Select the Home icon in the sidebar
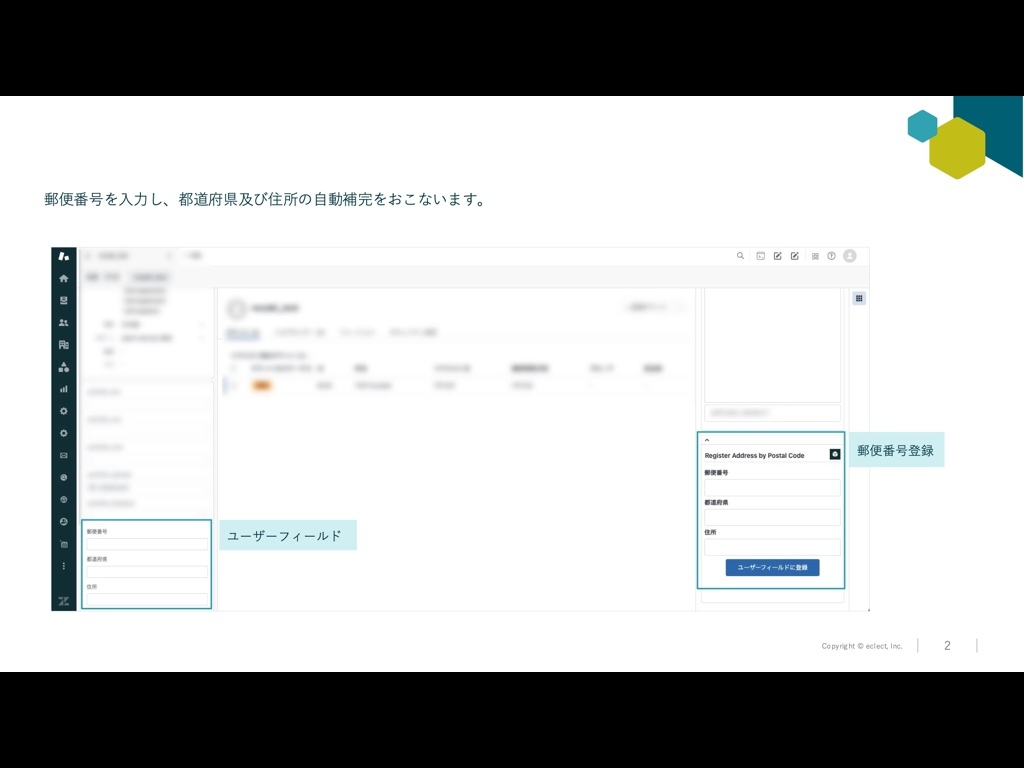The width and height of the screenshot is (1024, 768). 63,280
